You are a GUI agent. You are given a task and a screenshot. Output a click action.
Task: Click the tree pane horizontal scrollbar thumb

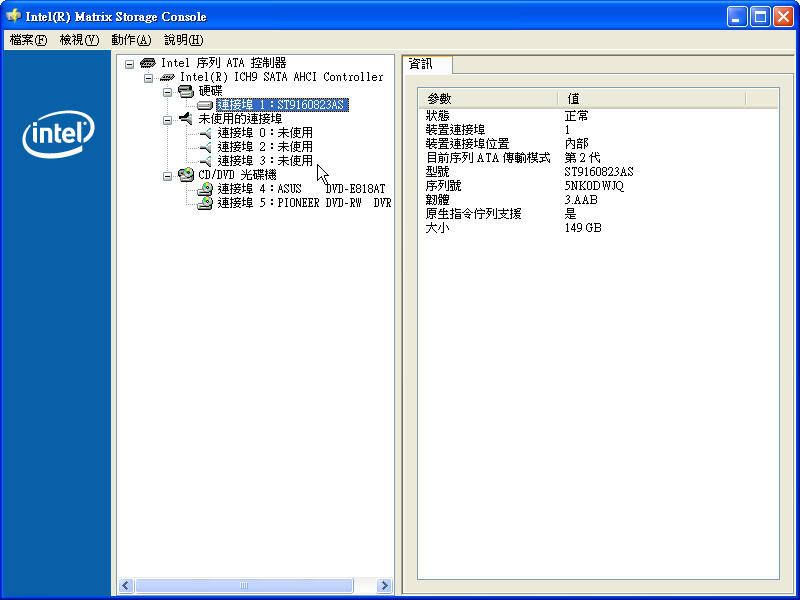(244, 585)
